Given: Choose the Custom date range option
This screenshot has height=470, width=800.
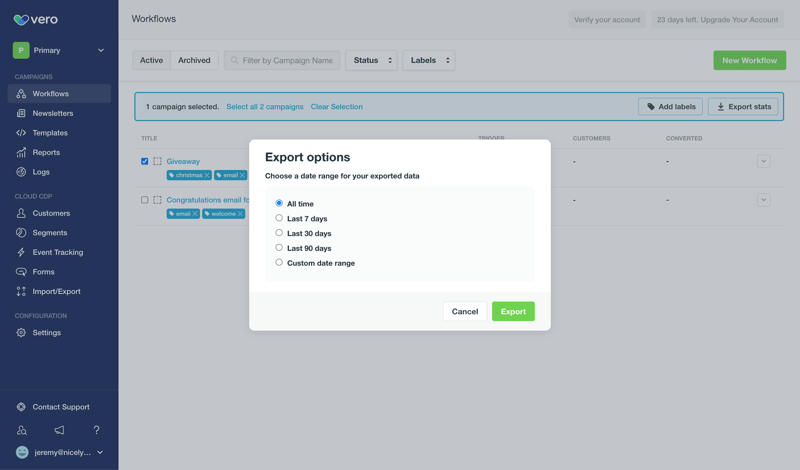Looking at the screenshot, I should point(279,263).
